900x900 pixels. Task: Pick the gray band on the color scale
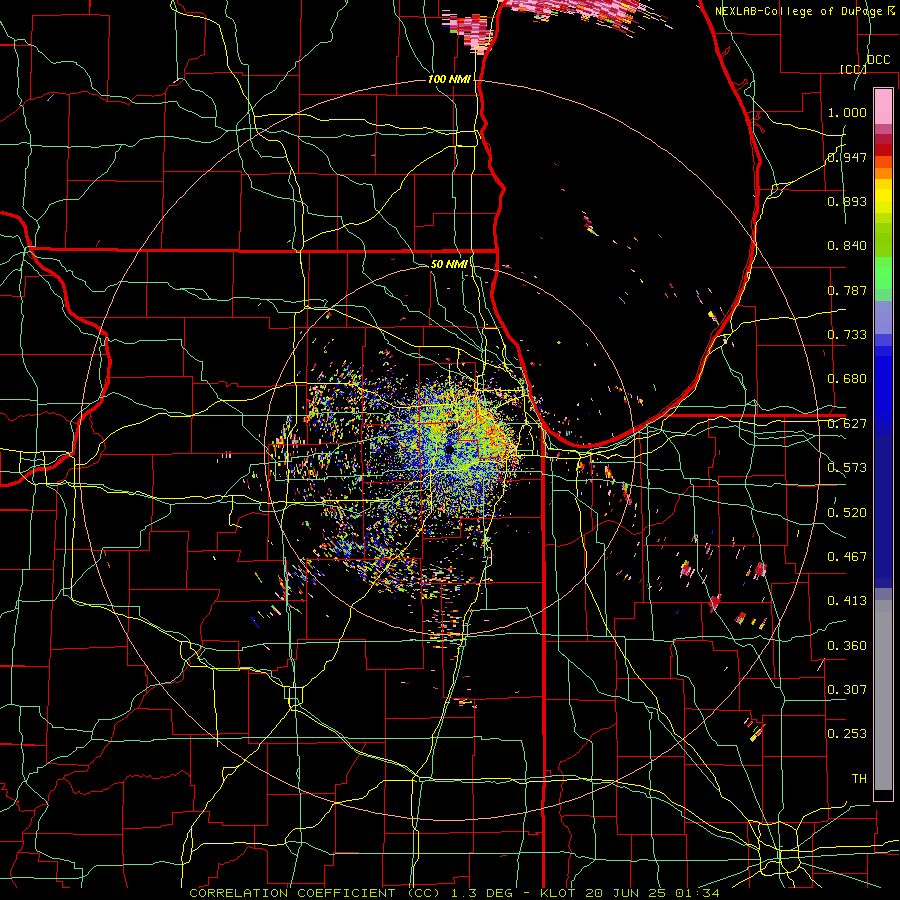[883, 695]
